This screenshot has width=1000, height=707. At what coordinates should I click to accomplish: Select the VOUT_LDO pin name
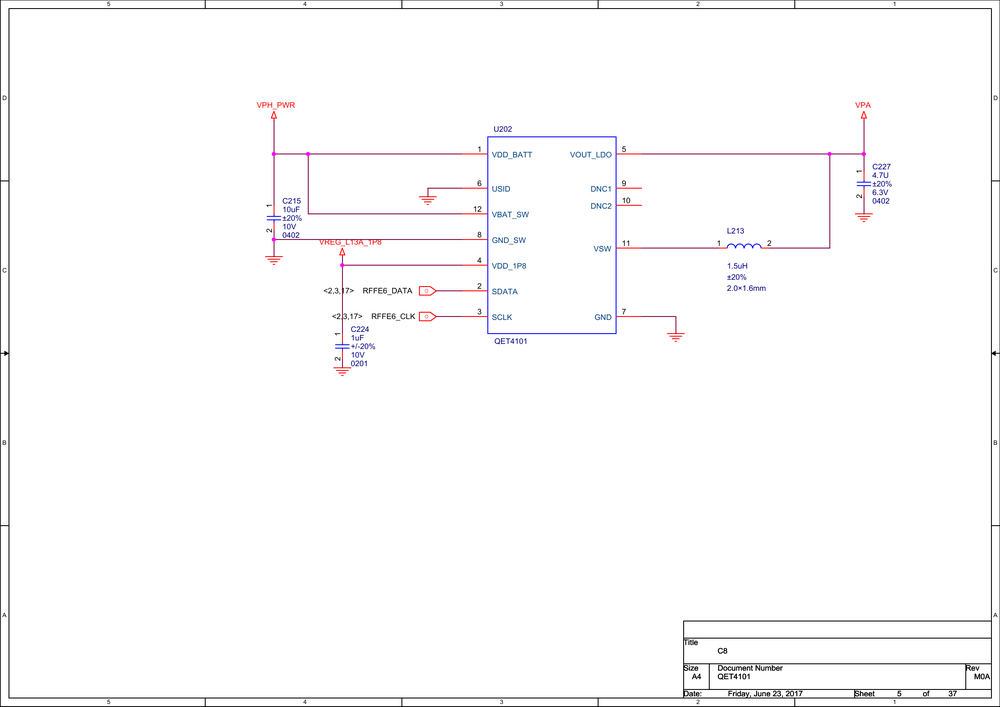coord(591,155)
